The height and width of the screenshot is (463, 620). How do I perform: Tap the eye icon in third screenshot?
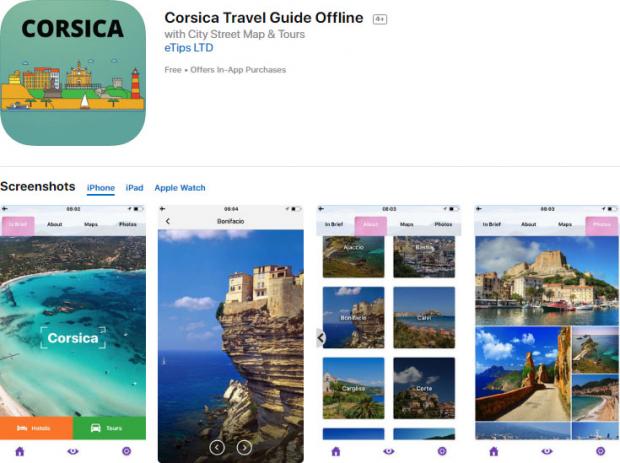pyautogui.click(x=389, y=451)
